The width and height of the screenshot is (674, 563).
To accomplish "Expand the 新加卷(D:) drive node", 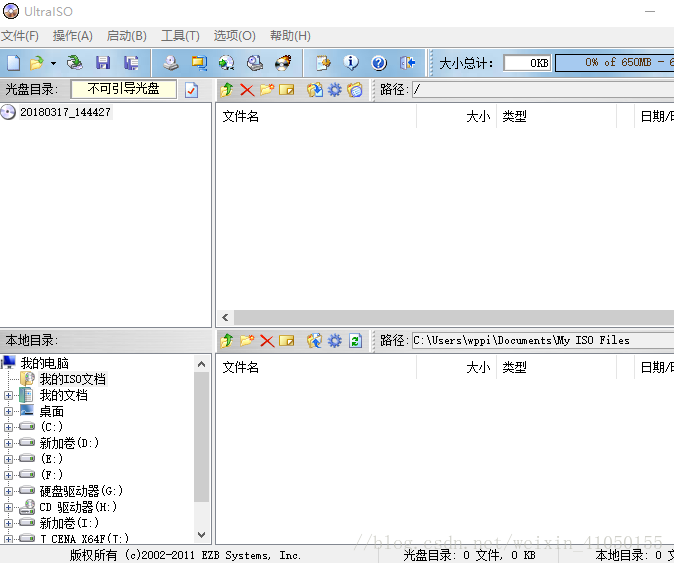I will (8, 443).
